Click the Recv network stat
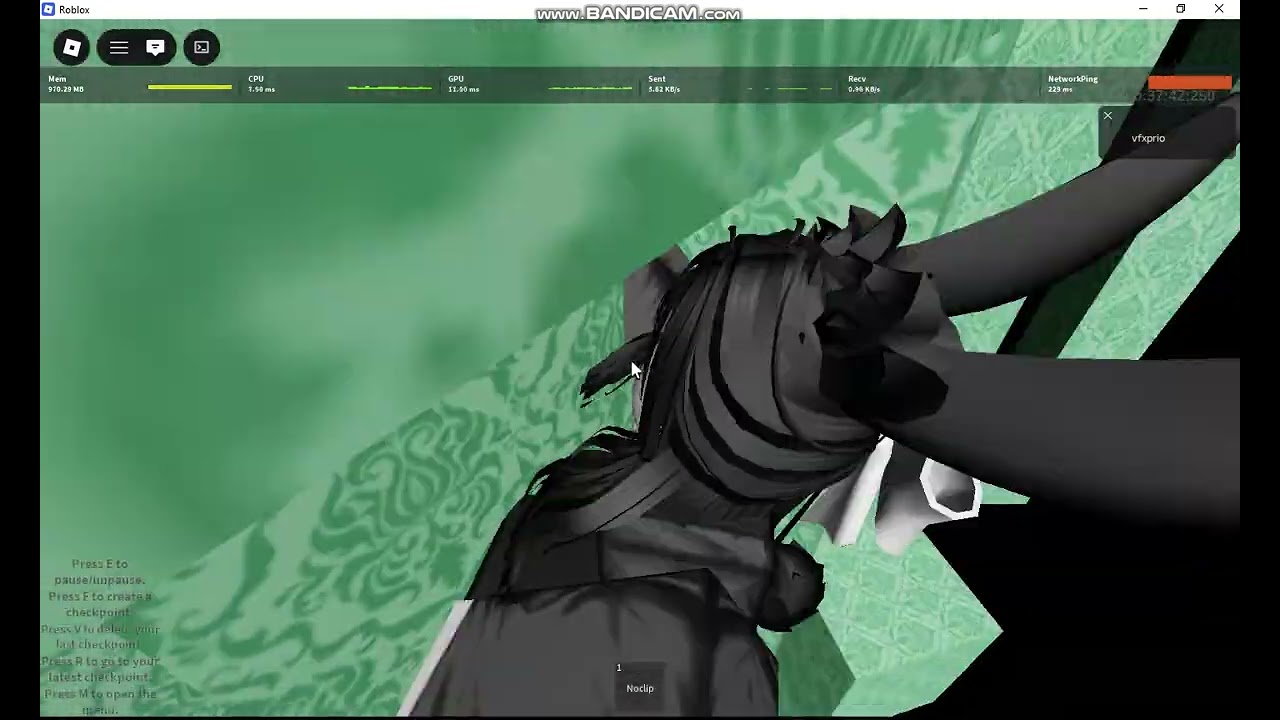This screenshot has width=1280, height=720. (940, 84)
